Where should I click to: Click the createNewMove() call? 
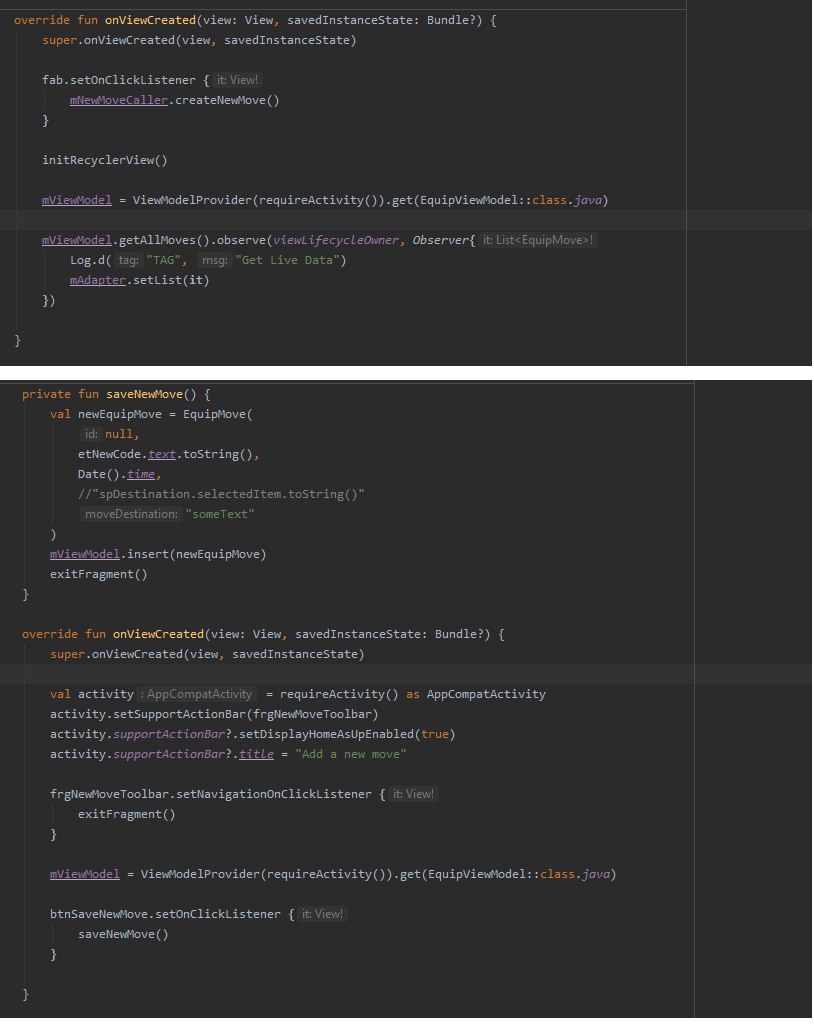227,100
